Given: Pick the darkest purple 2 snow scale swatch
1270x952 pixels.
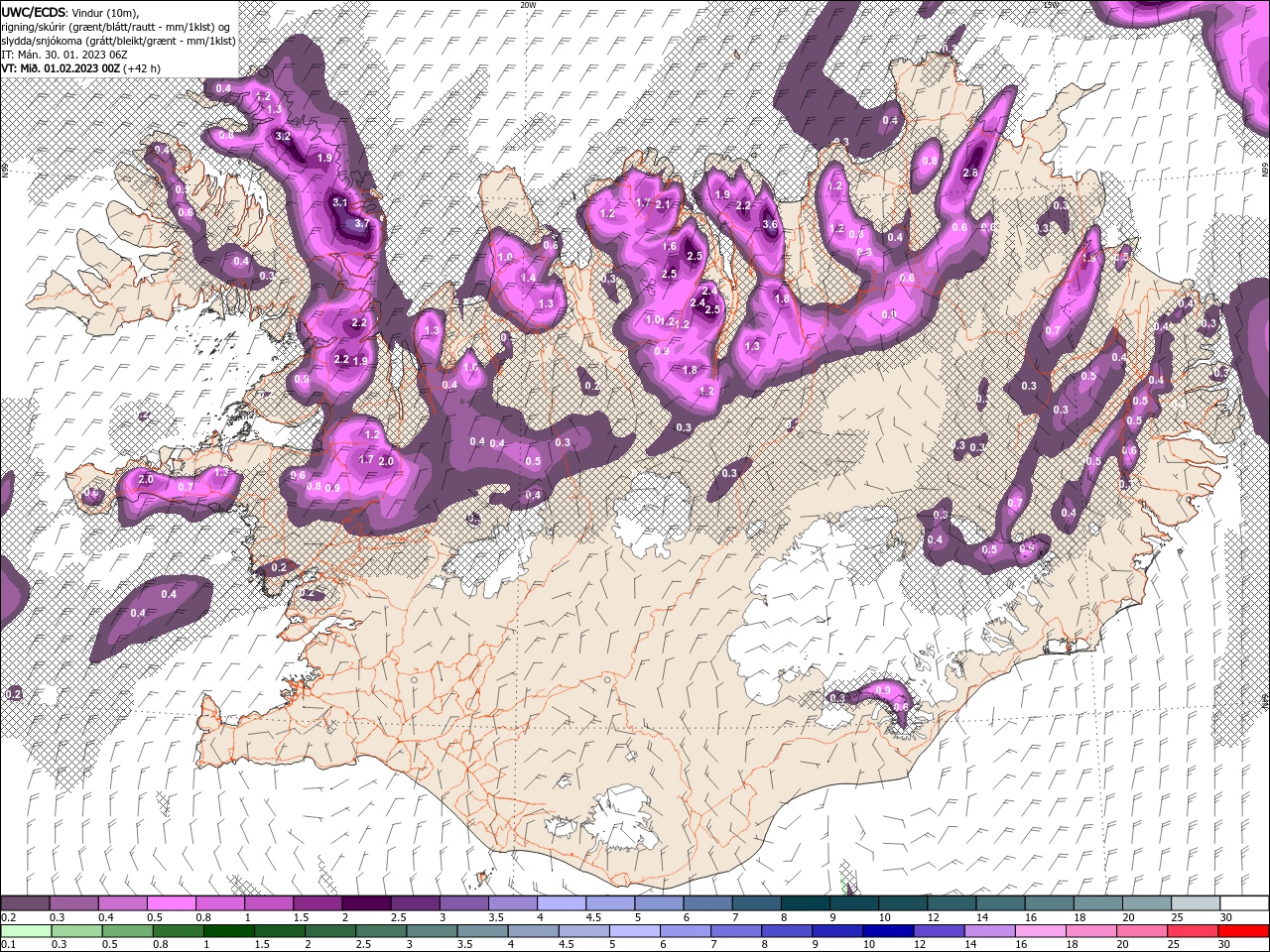Looking at the screenshot, I should tap(365, 903).
